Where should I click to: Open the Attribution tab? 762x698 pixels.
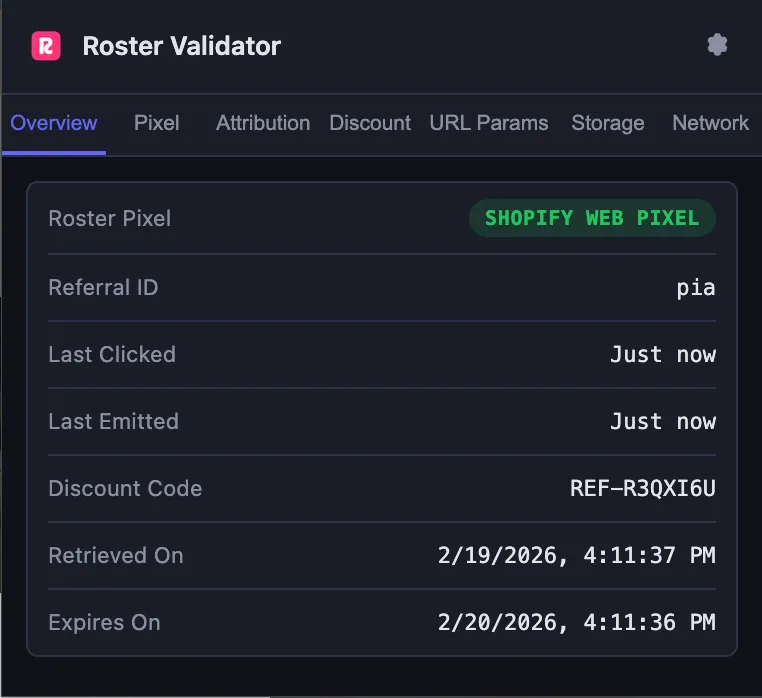[263, 122]
